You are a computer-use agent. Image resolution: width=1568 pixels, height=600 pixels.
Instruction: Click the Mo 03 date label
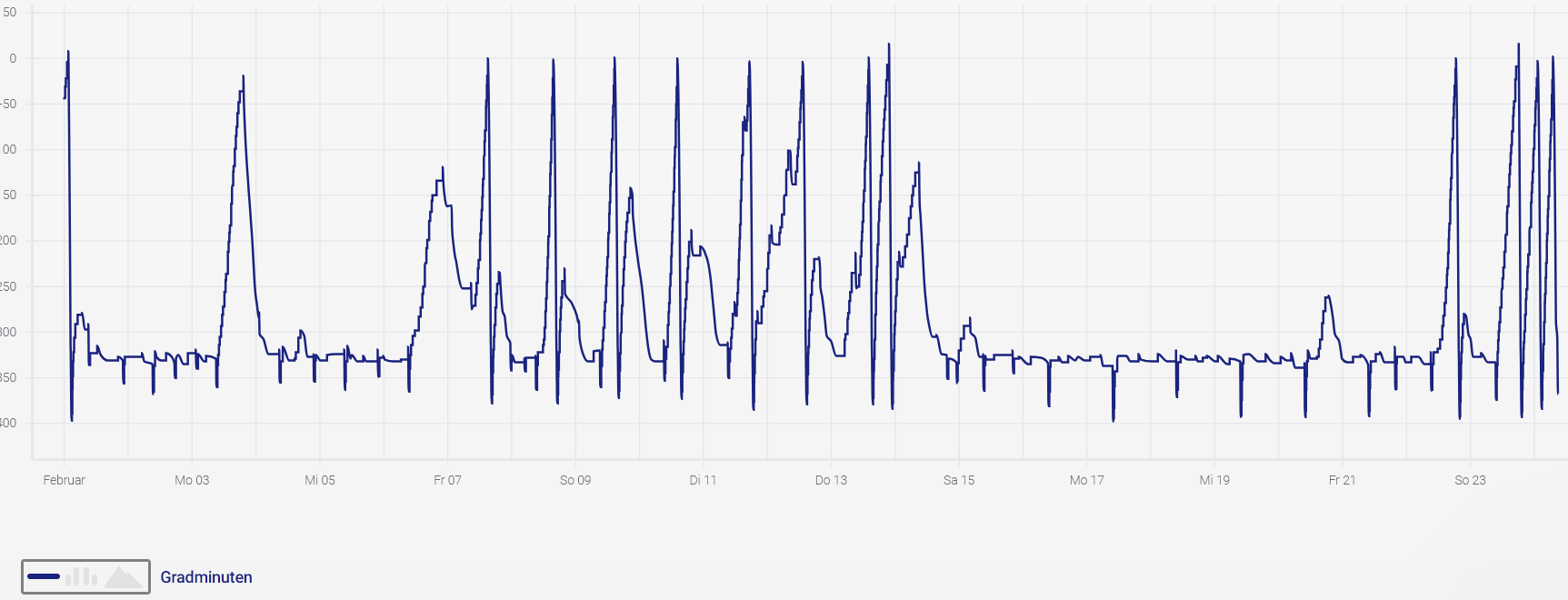[x=192, y=480]
